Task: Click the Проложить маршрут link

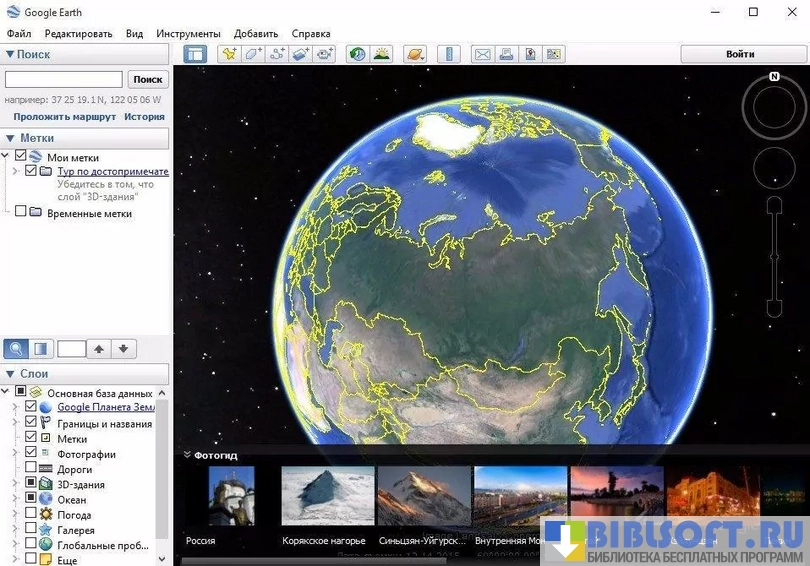Action: pyautogui.click(x=65, y=117)
